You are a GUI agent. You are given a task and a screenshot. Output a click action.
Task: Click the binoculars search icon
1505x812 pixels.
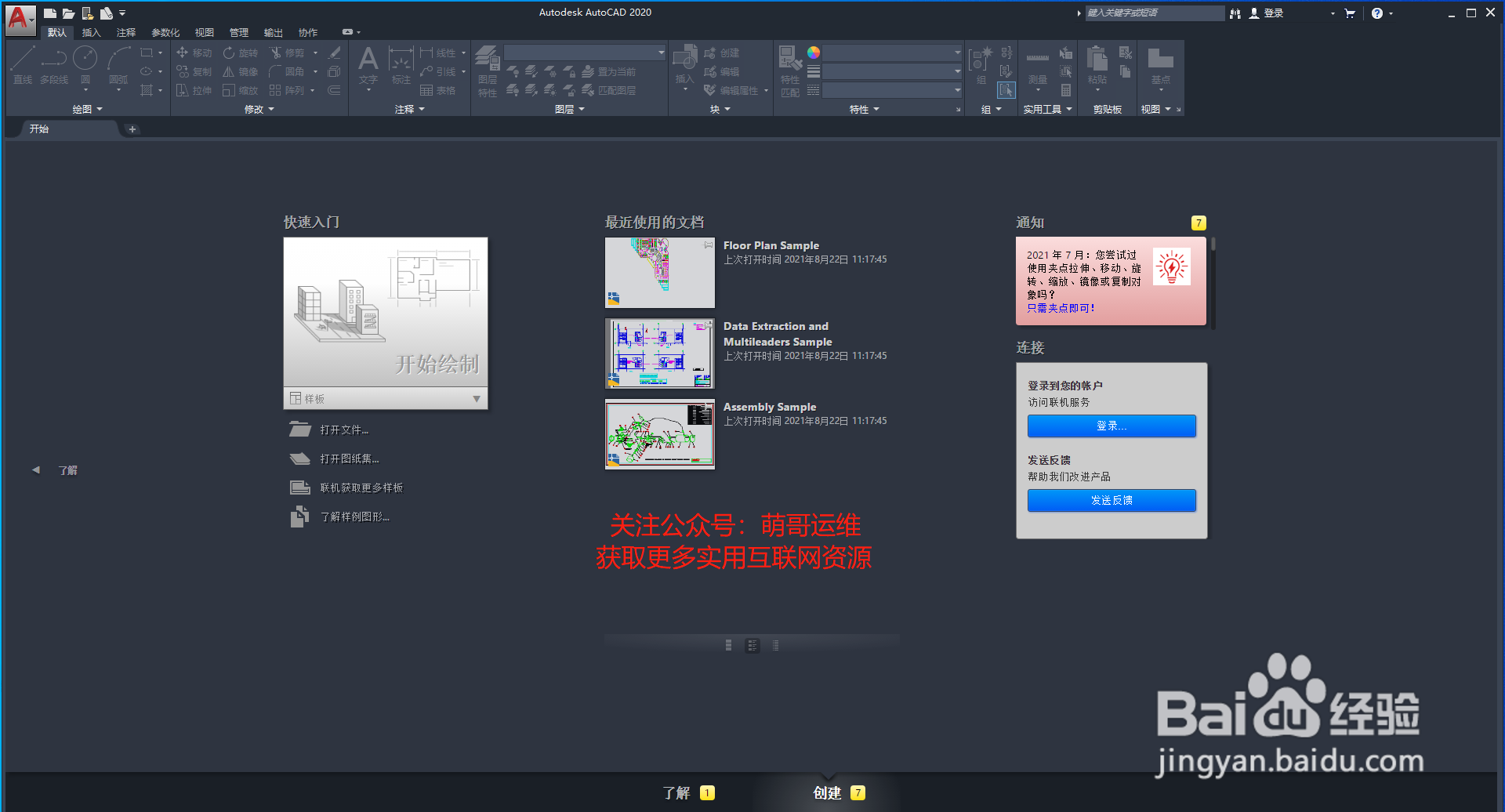pyautogui.click(x=1235, y=13)
